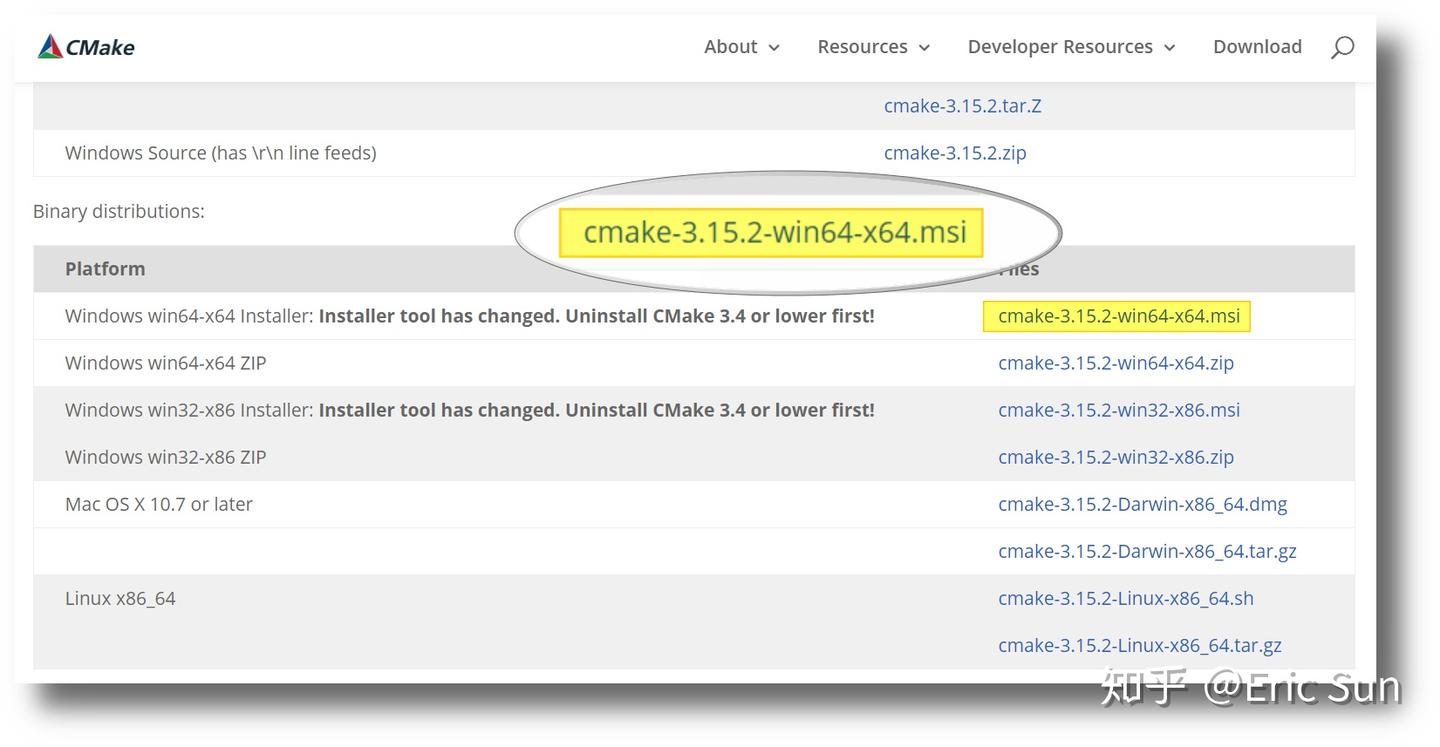
Task: Download cmake-3.15.2-Darwin-x86_64.tar.gz file
Action: click(x=1147, y=551)
